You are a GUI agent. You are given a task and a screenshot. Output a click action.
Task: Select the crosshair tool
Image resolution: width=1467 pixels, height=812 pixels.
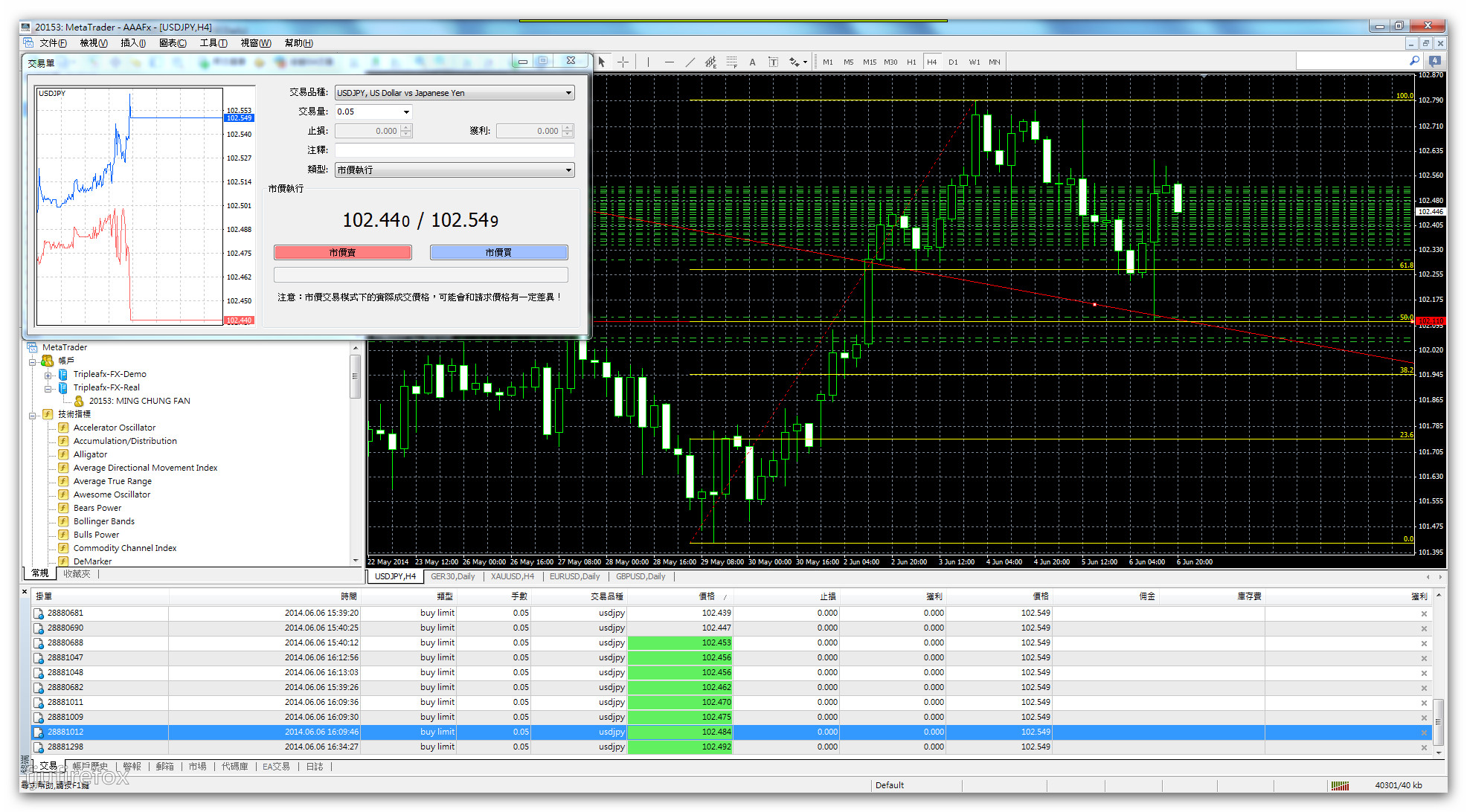[623, 62]
